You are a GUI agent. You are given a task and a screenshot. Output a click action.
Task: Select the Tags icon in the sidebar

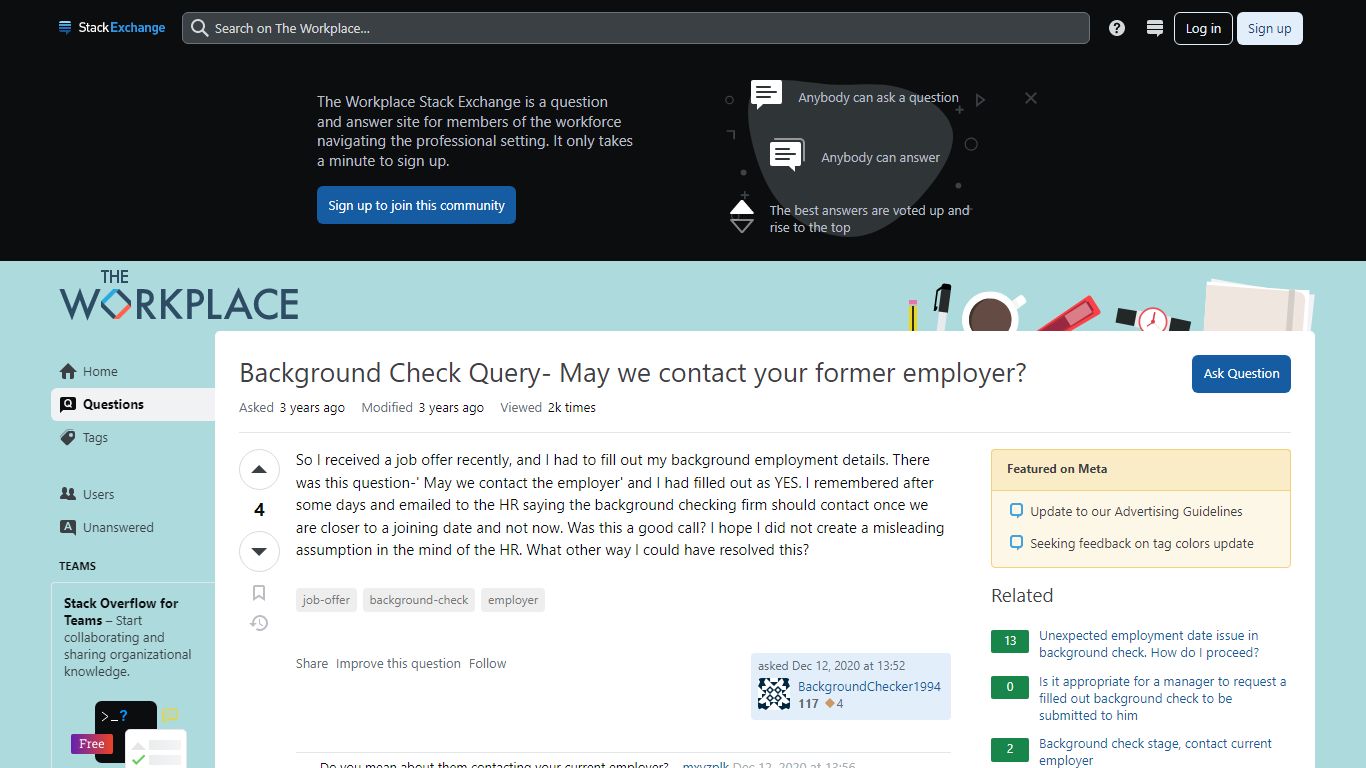tap(68, 438)
